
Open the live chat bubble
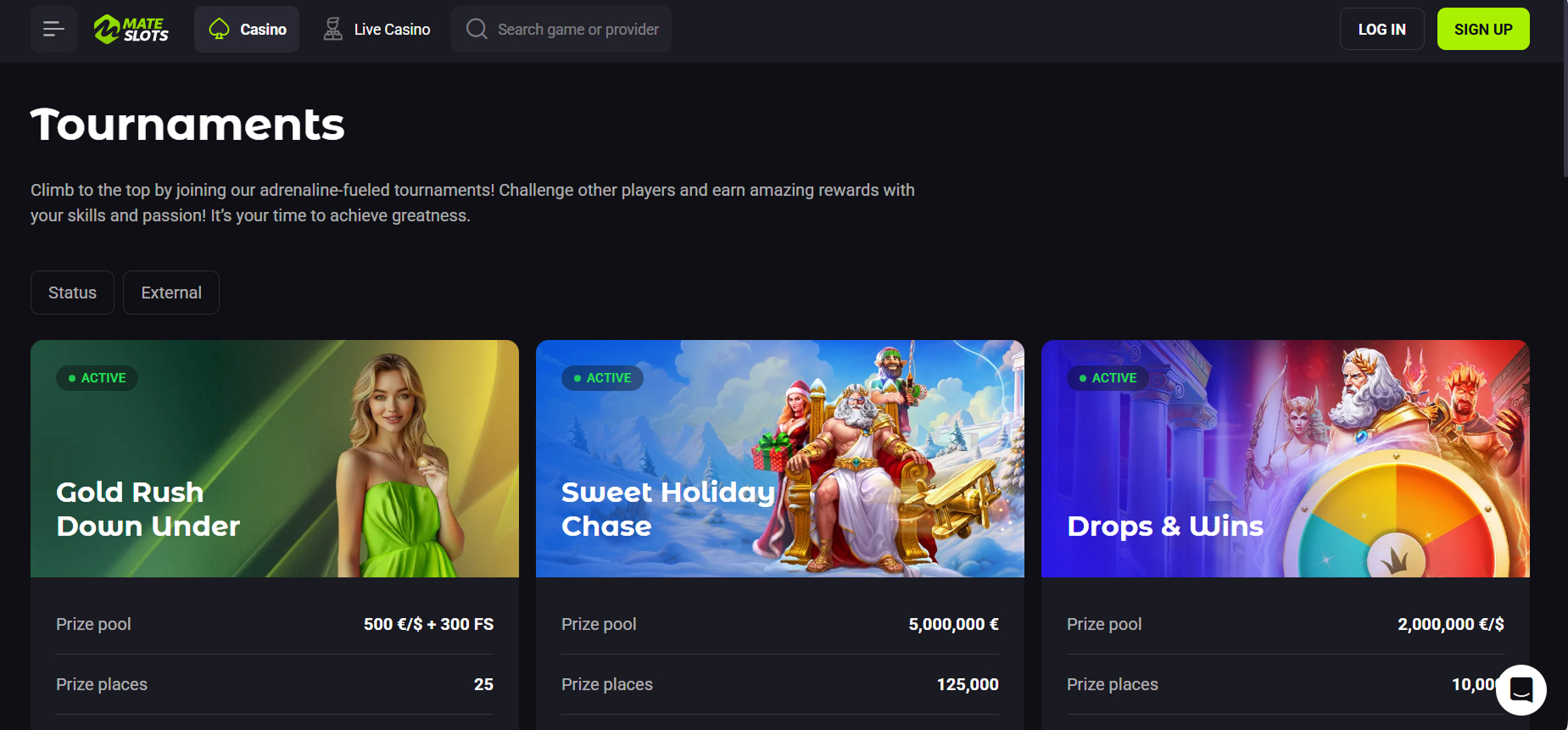[1521, 689]
